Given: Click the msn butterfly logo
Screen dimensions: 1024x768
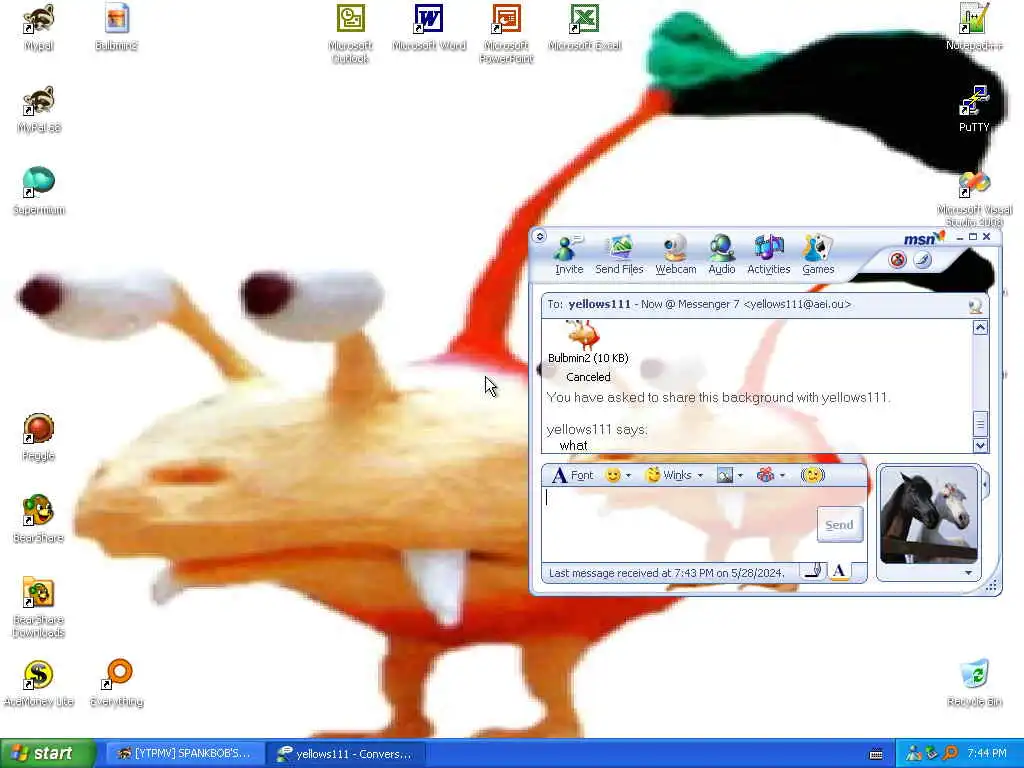Looking at the screenshot, I should (924, 238).
